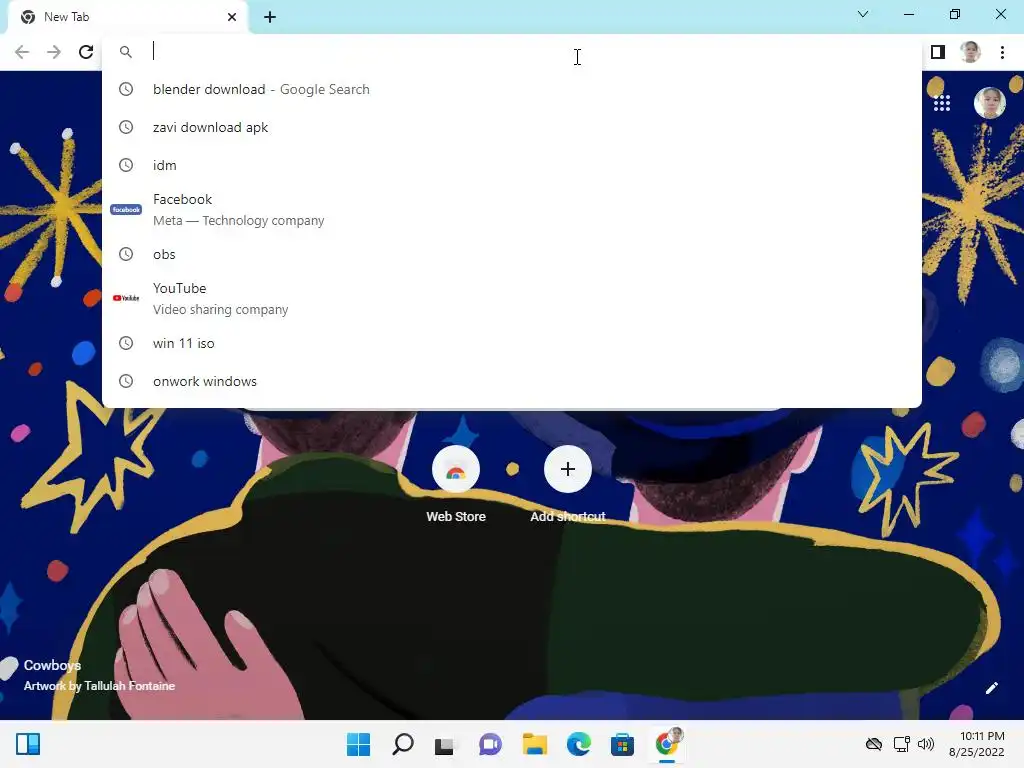Open File Explorer from taskbar

click(x=534, y=744)
